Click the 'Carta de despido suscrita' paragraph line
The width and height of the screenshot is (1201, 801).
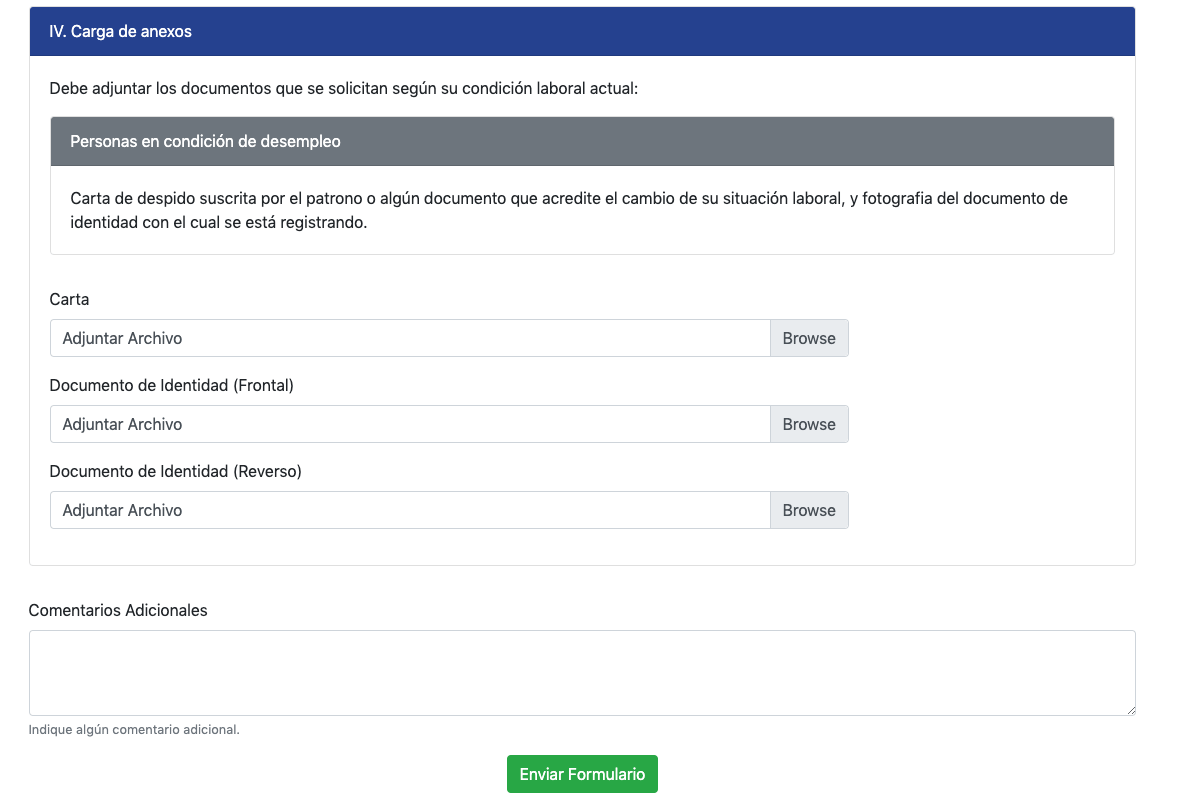coord(568,198)
